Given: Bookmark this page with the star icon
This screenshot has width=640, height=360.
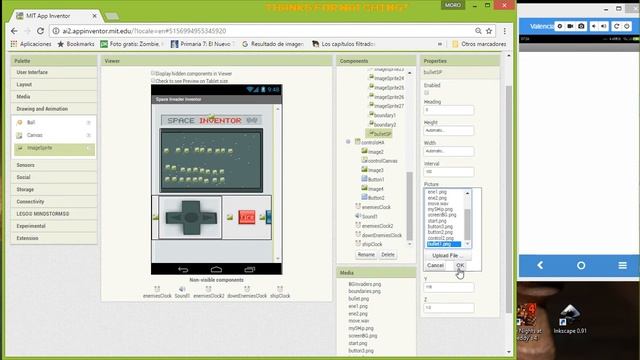Looking at the screenshot, I should 489,31.
